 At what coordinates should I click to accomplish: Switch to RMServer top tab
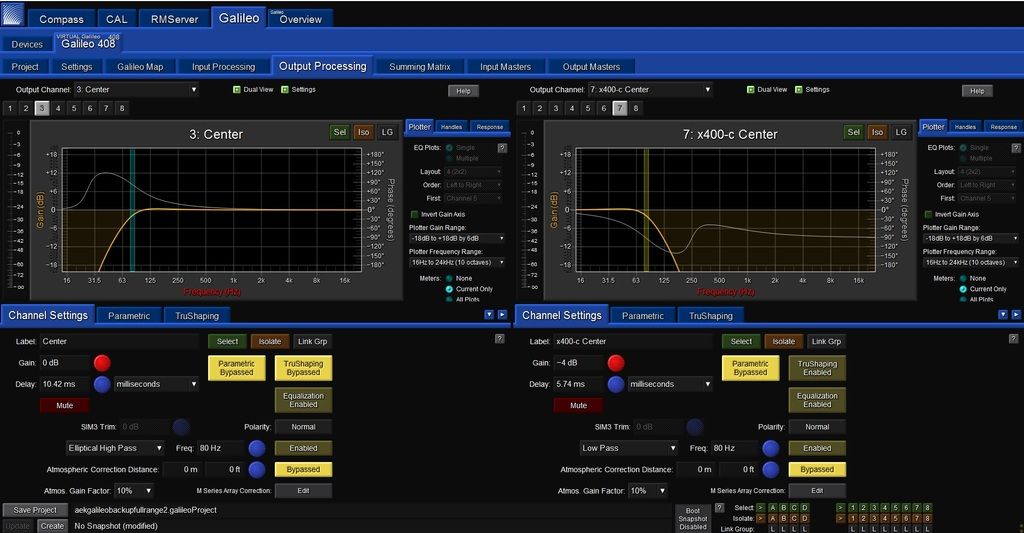pyautogui.click(x=174, y=19)
